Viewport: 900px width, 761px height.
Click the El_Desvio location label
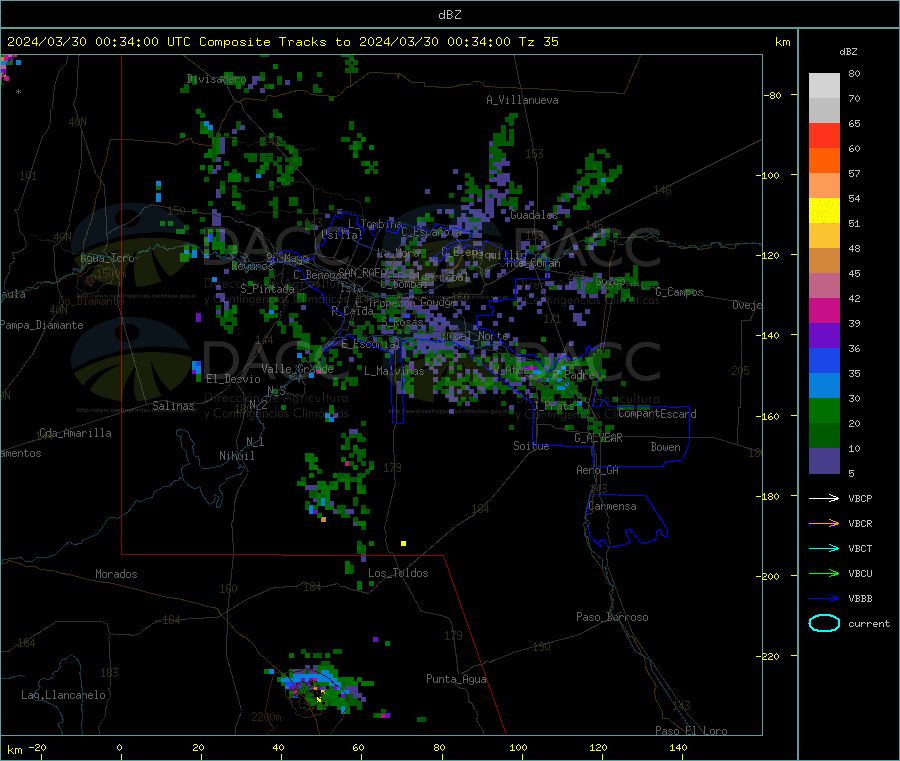point(234,379)
